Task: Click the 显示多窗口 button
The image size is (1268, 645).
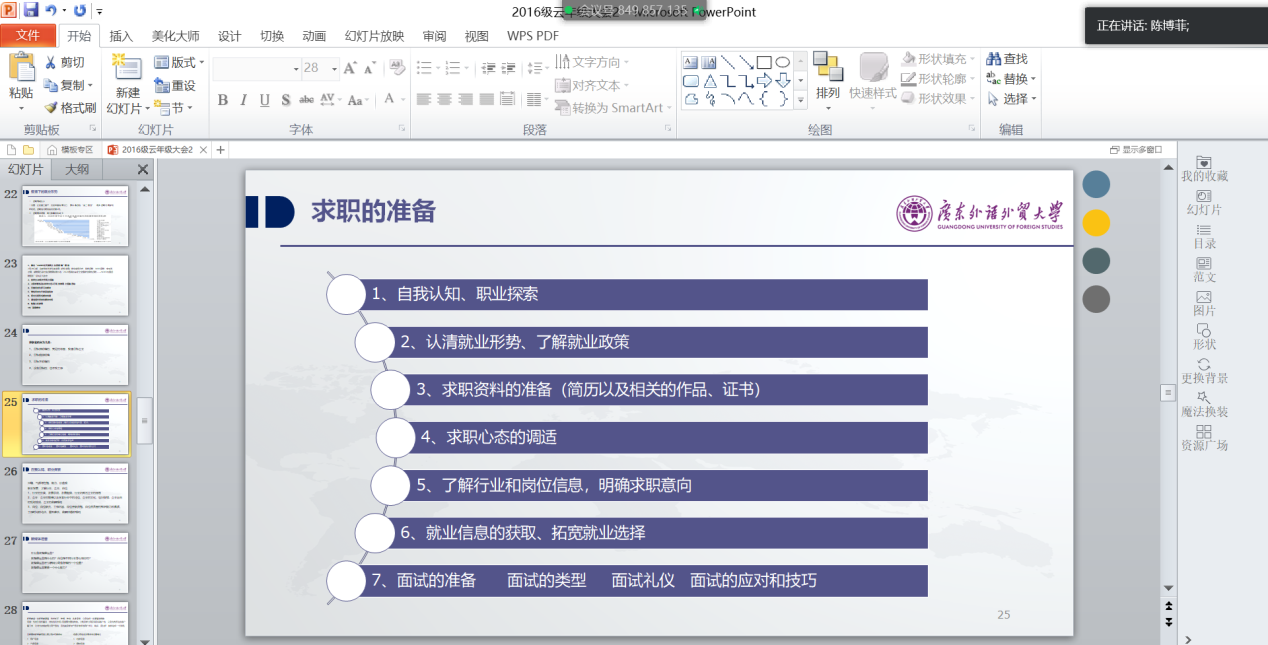Action: (x=1136, y=150)
